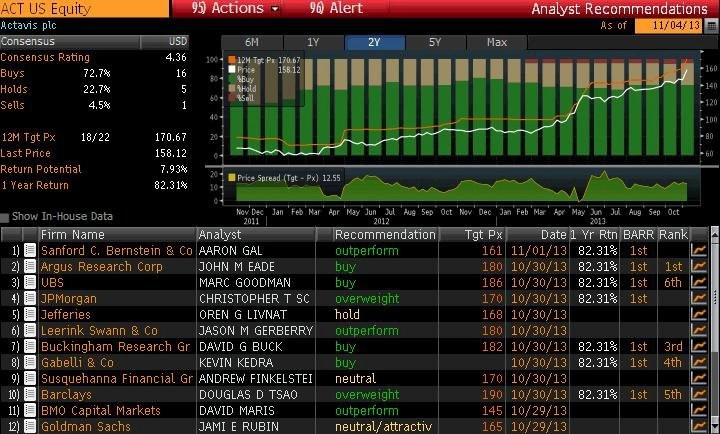Open Sanford C. Bernstein & Co firm link
Viewport: 720px width, 434px height.
tap(117, 251)
